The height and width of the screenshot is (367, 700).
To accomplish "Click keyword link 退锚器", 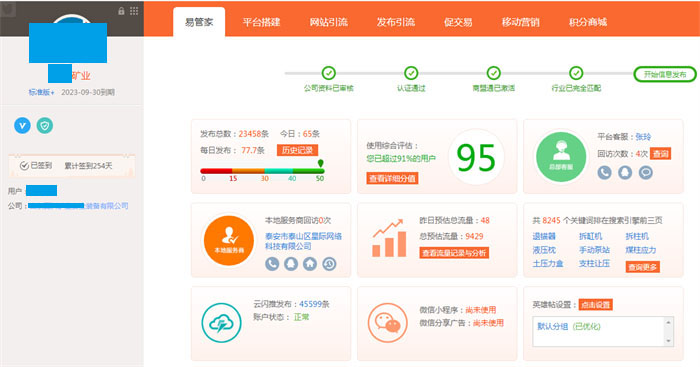I will click(544, 236).
